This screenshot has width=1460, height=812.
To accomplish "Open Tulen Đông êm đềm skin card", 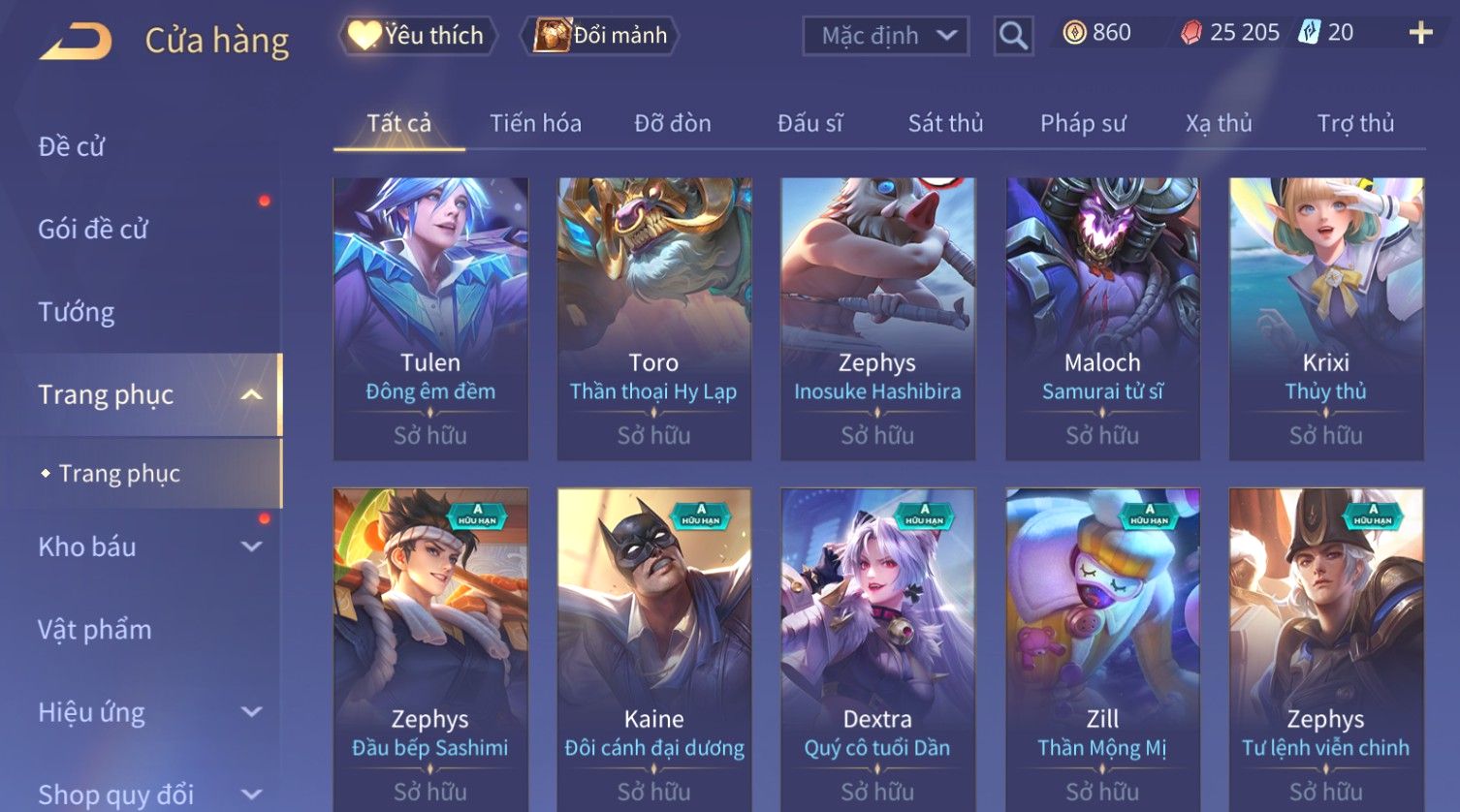I will click(430, 319).
